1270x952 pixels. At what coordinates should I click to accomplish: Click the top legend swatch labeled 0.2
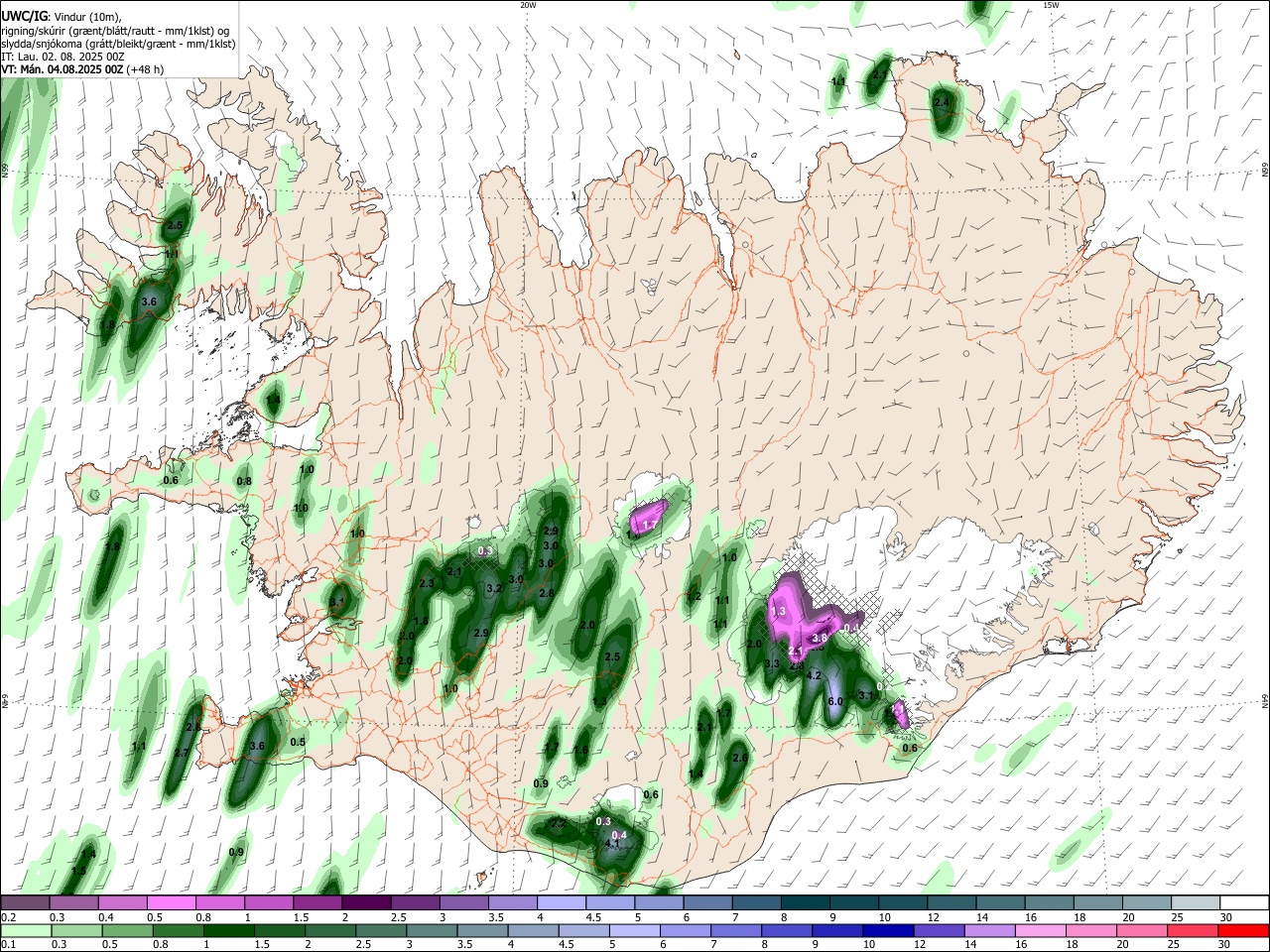tap(25, 902)
